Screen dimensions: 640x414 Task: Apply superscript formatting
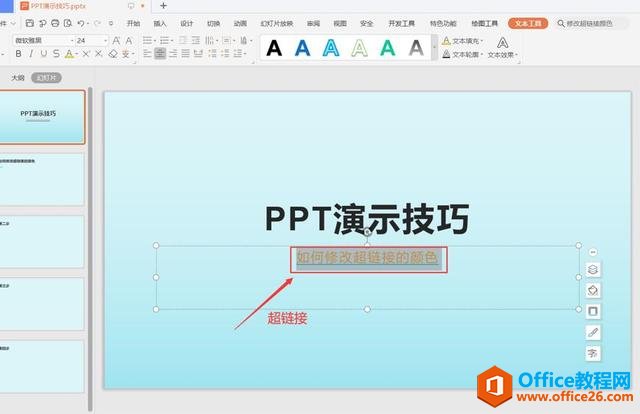pos(86,53)
